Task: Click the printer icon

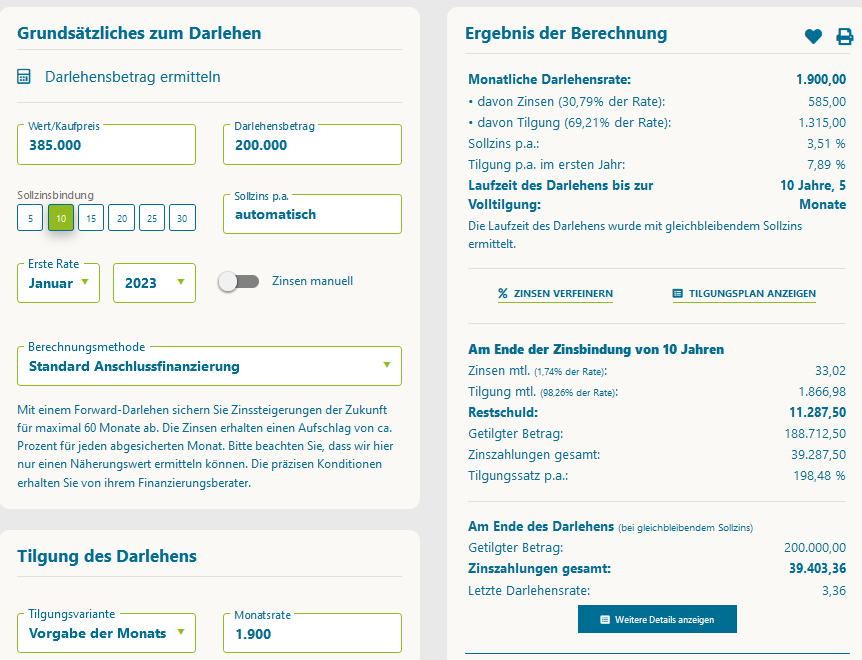Action: [x=845, y=37]
